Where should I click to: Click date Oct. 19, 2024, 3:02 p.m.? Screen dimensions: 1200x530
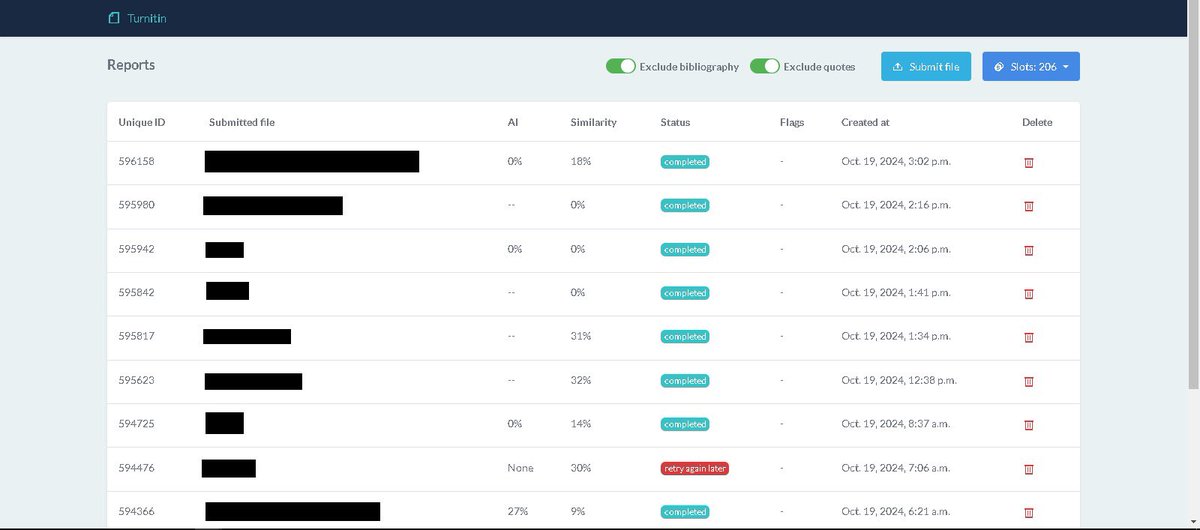tap(896, 161)
